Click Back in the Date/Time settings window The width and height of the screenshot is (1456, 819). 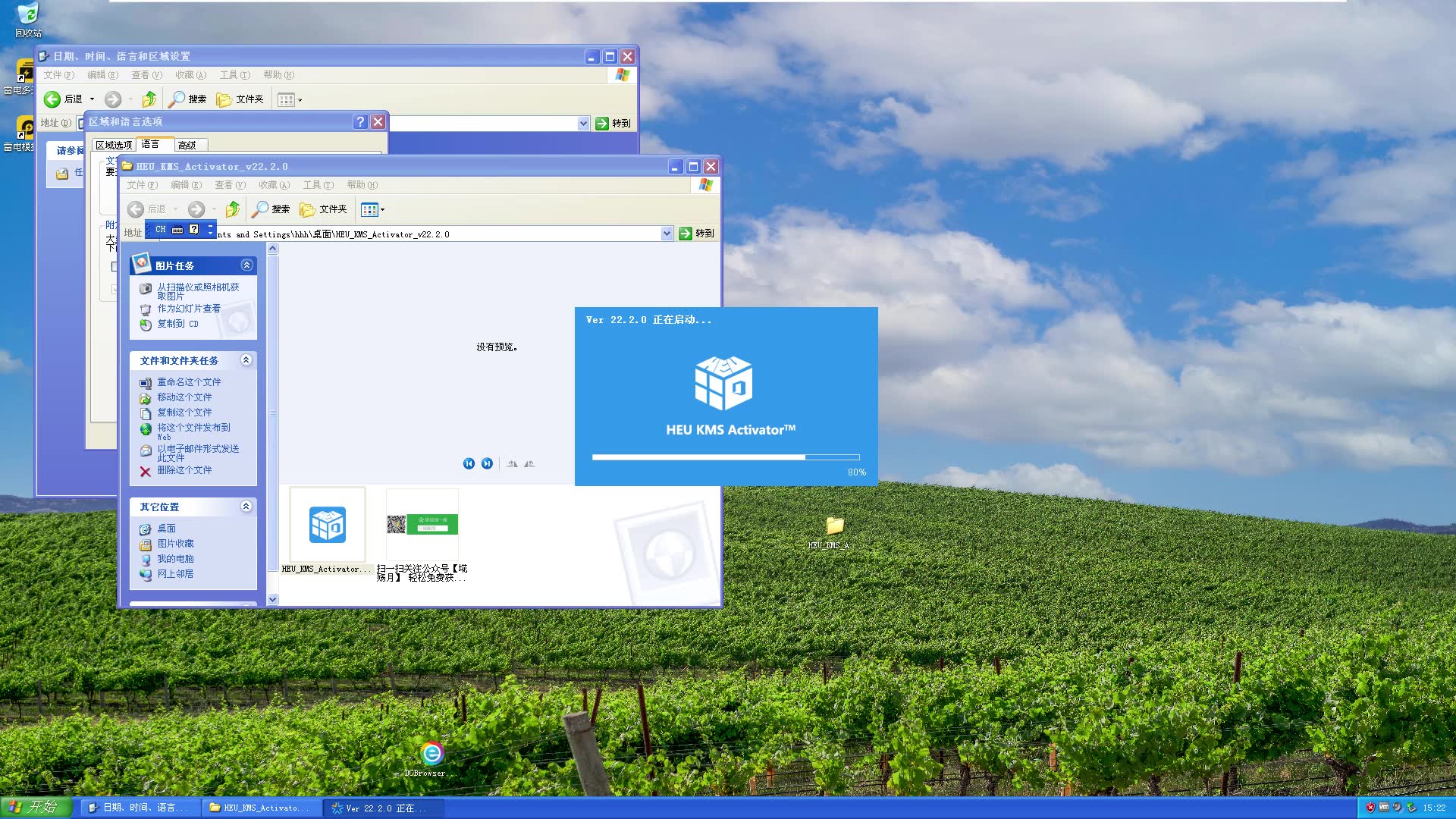(64, 99)
